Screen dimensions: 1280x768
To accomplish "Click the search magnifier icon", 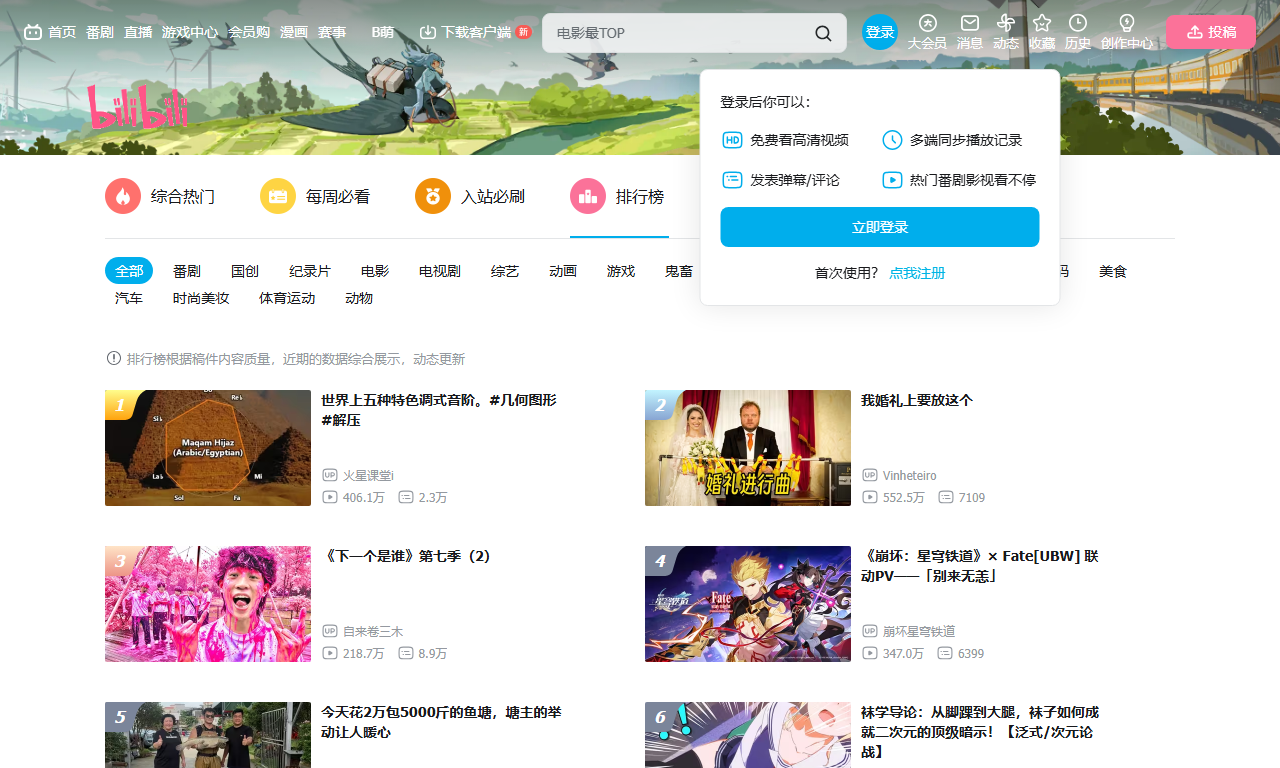I will tap(823, 33).
